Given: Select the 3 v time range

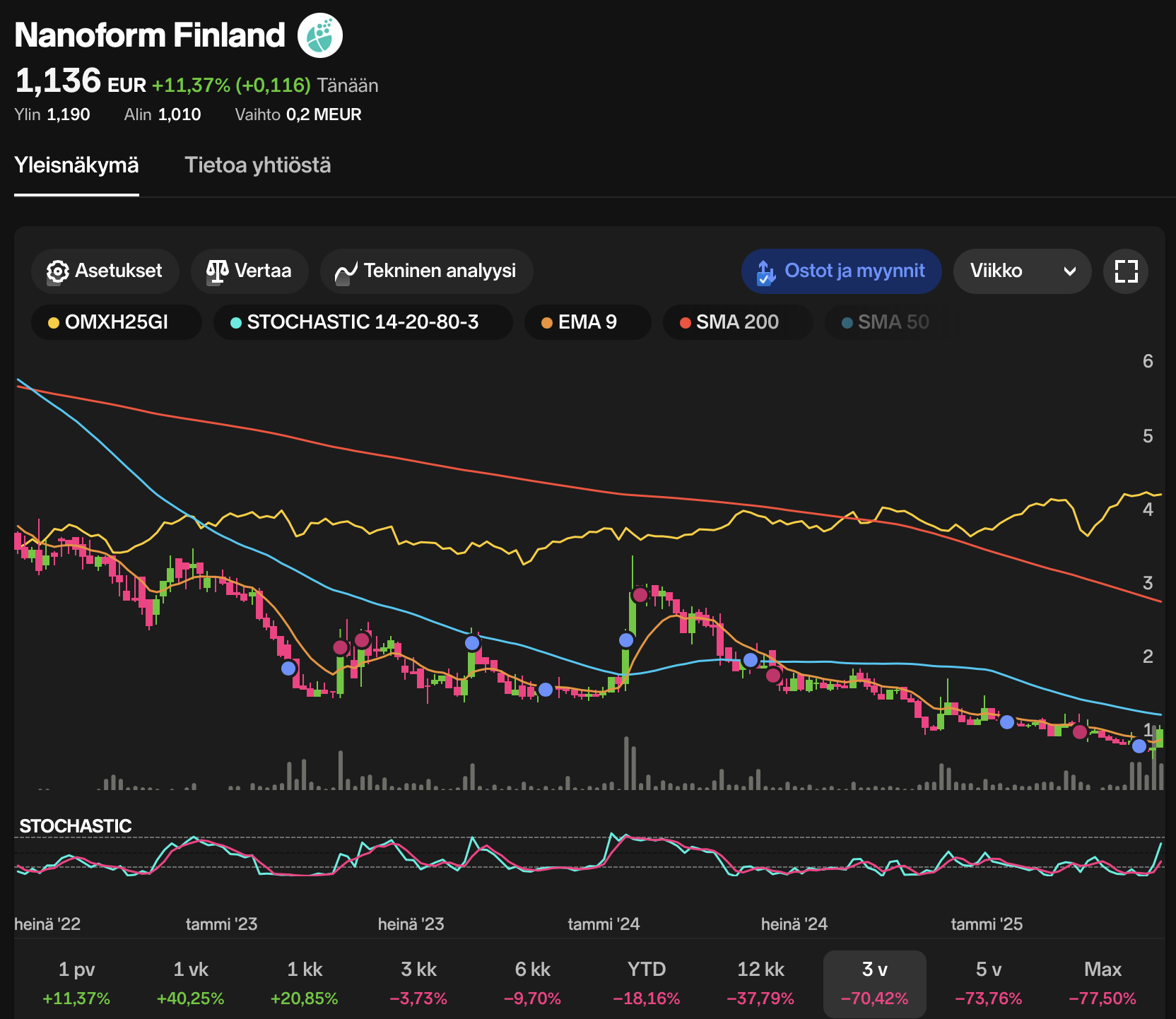Looking at the screenshot, I should coord(875,984).
